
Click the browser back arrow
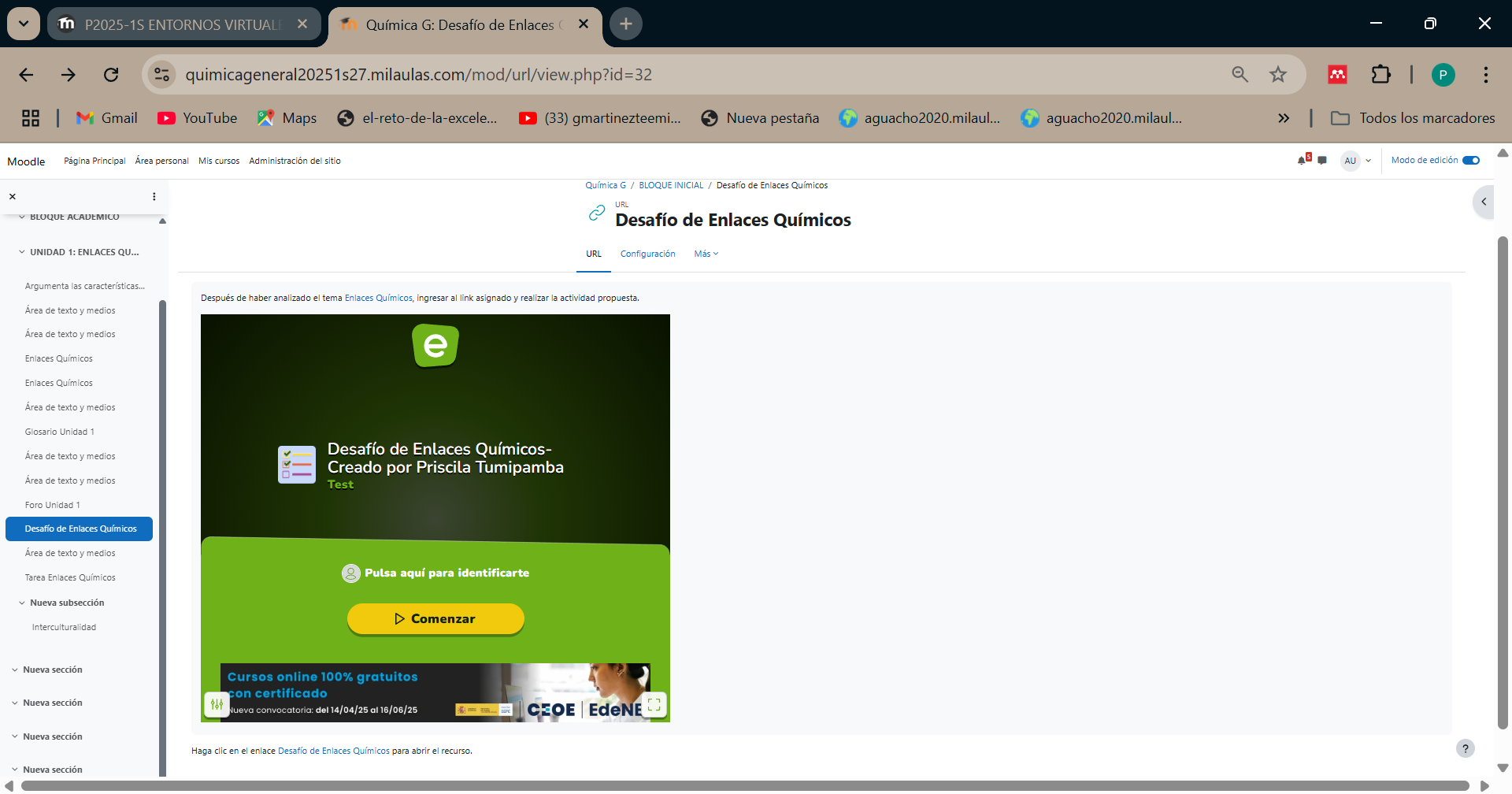tap(26, 75)
